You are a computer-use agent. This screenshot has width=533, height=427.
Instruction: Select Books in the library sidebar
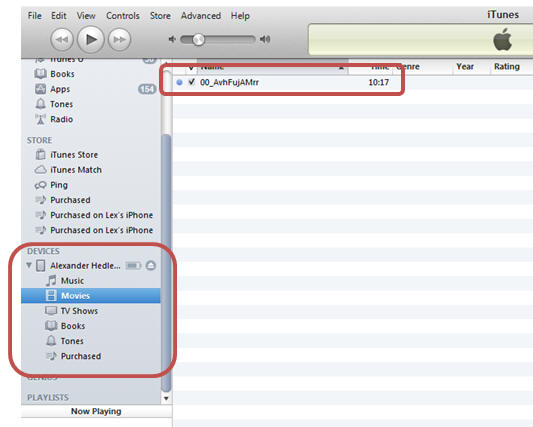62,74
